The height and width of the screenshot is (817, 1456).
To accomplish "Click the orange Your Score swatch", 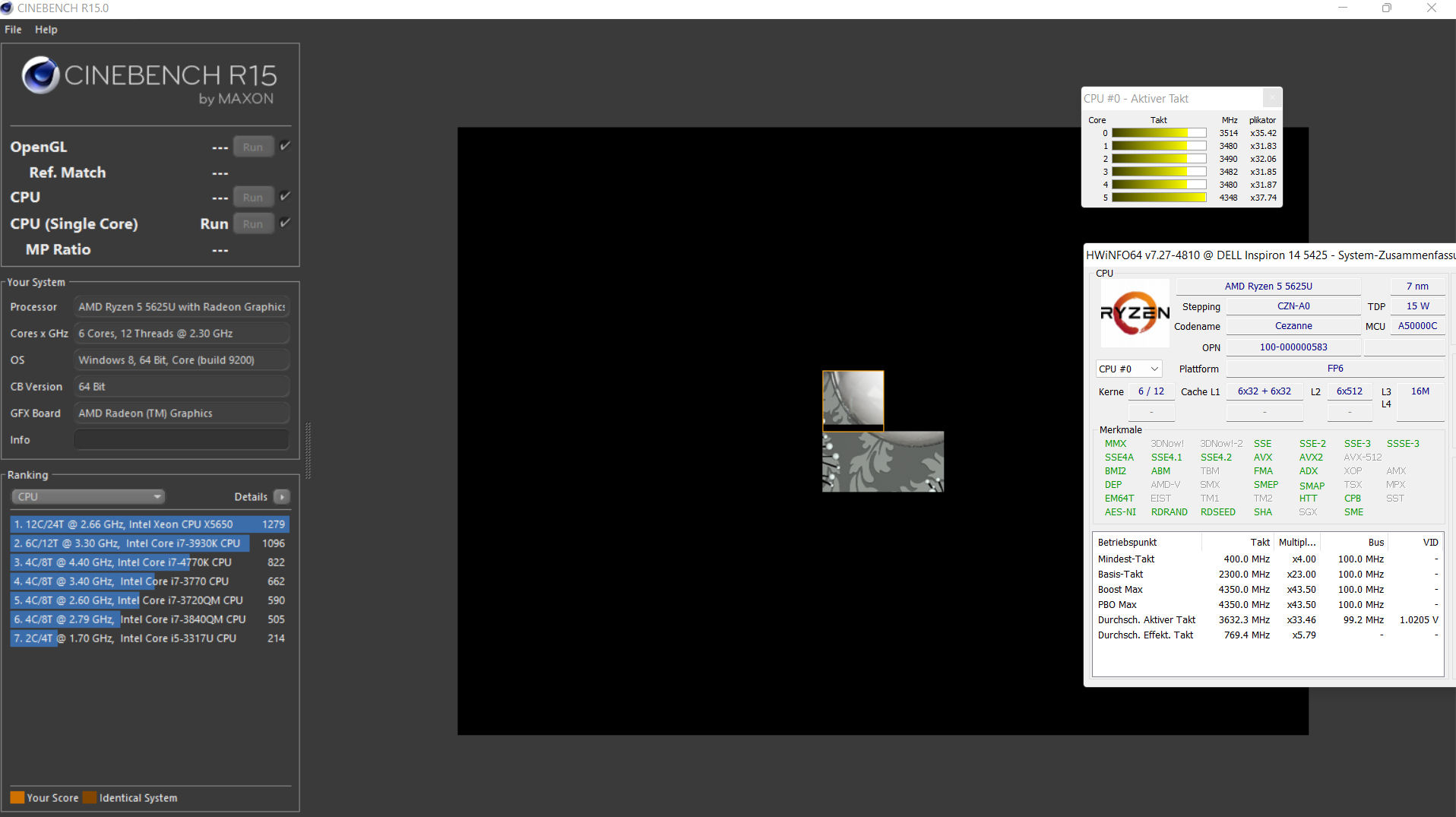I will click(x=17, y=797).
